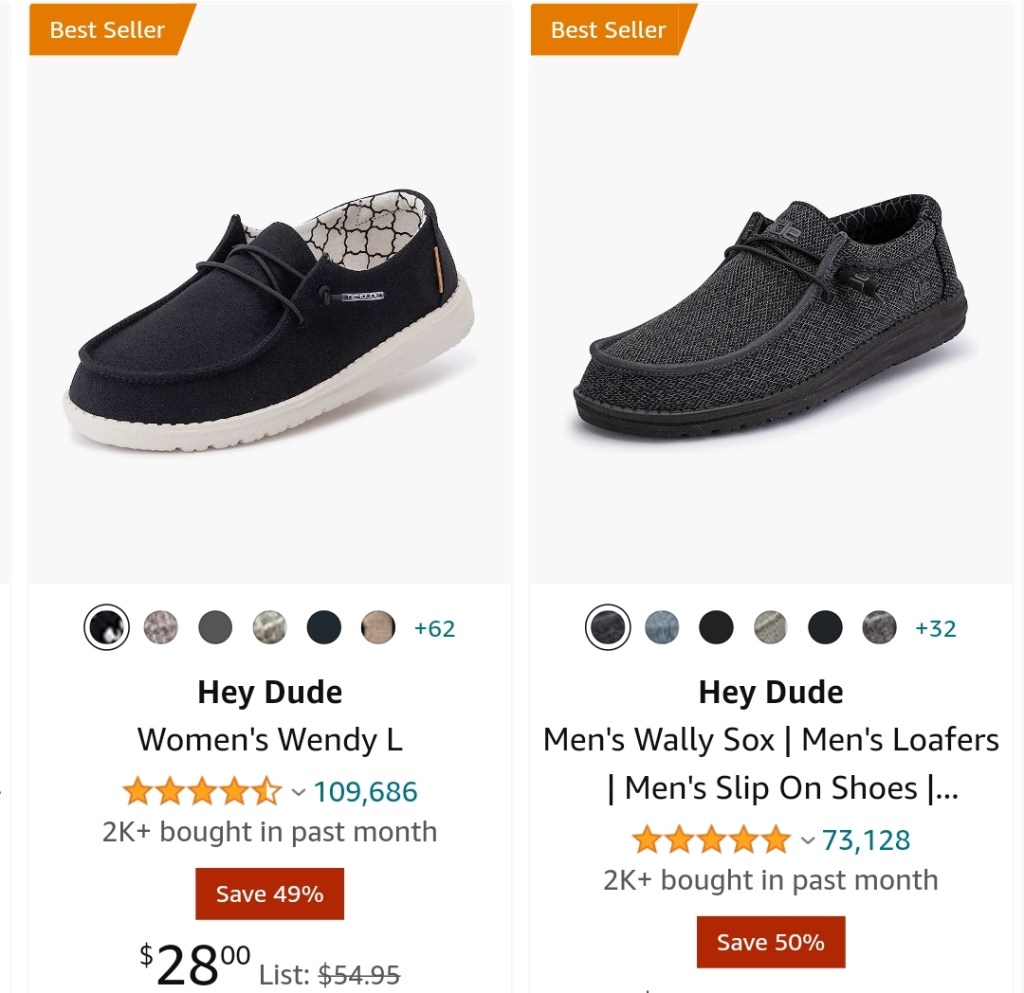Viewport: 1024px width, 993px height.
Task: Choose the dark navy swatch for Wendy shoe
Action: [324, 627]
